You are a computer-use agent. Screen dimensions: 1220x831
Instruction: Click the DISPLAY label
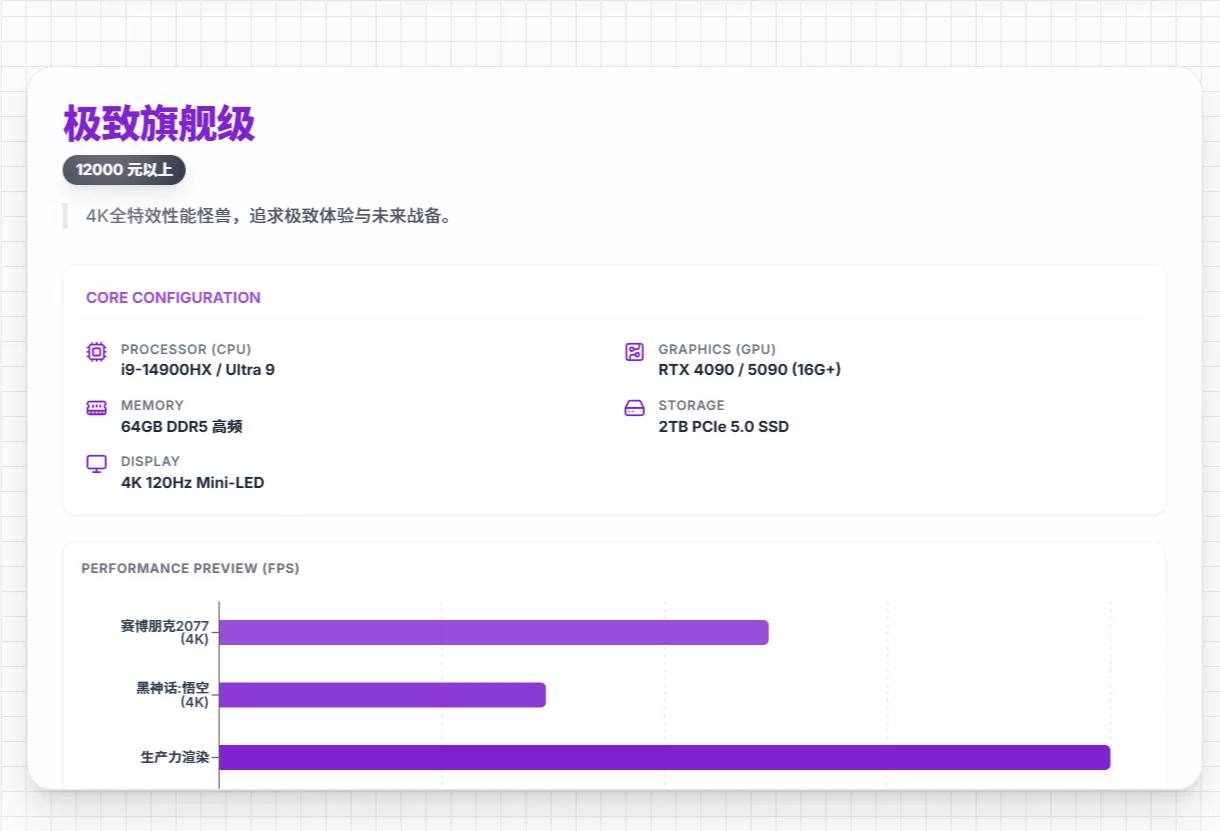pos(150,462)
